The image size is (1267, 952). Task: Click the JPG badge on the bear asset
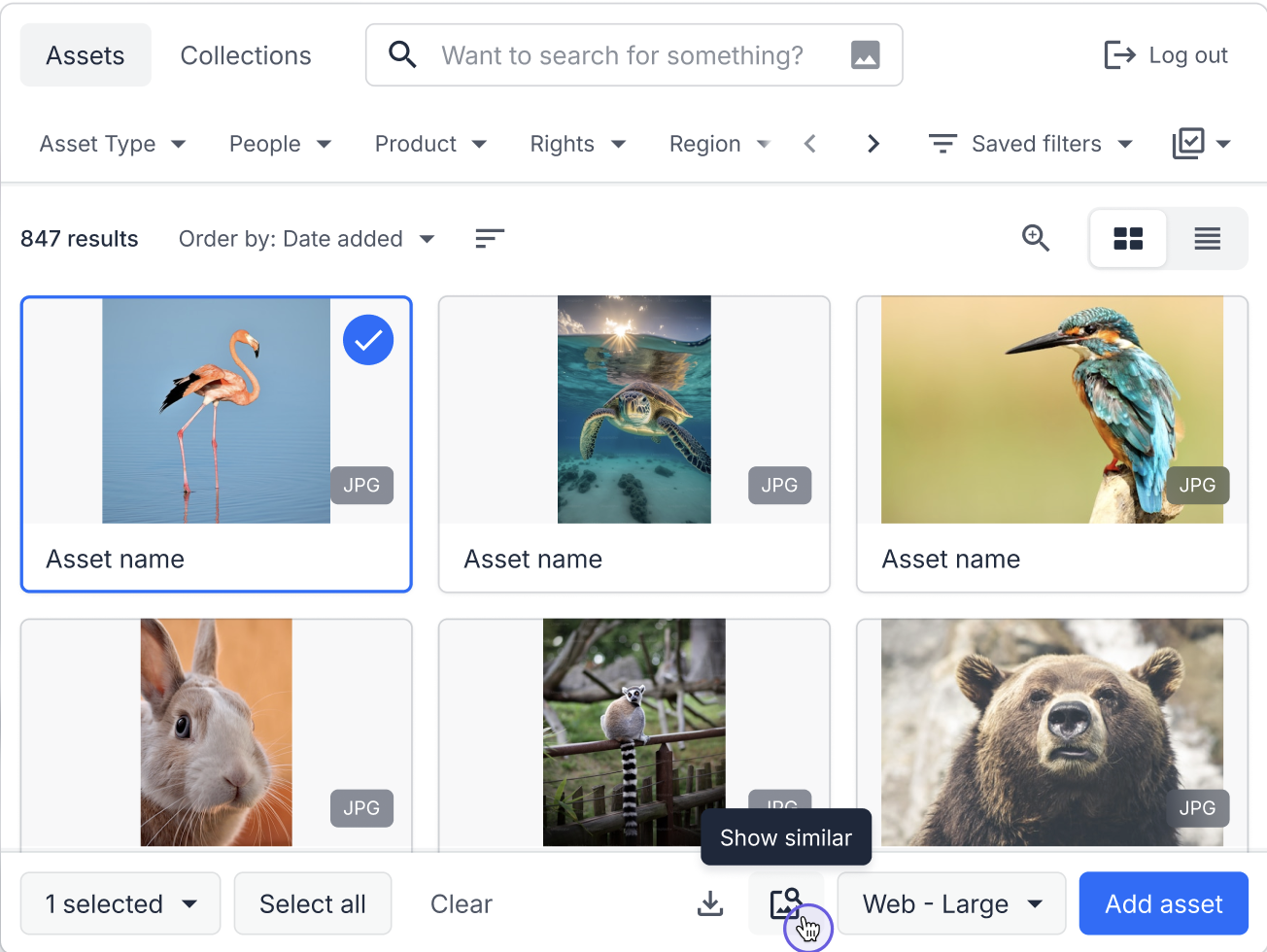click(1197, 807)
